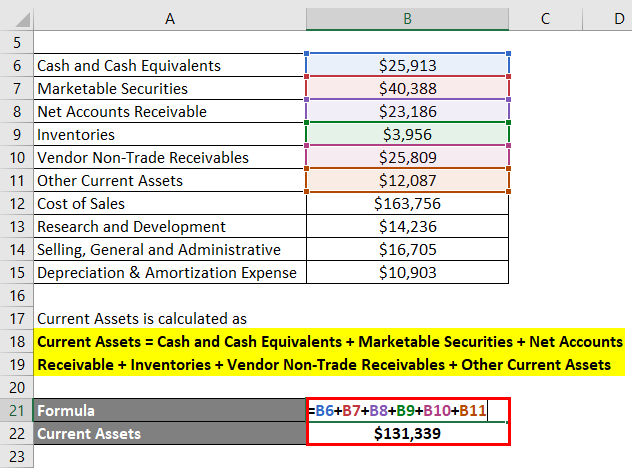Select row 15 header

coord(17,272)
